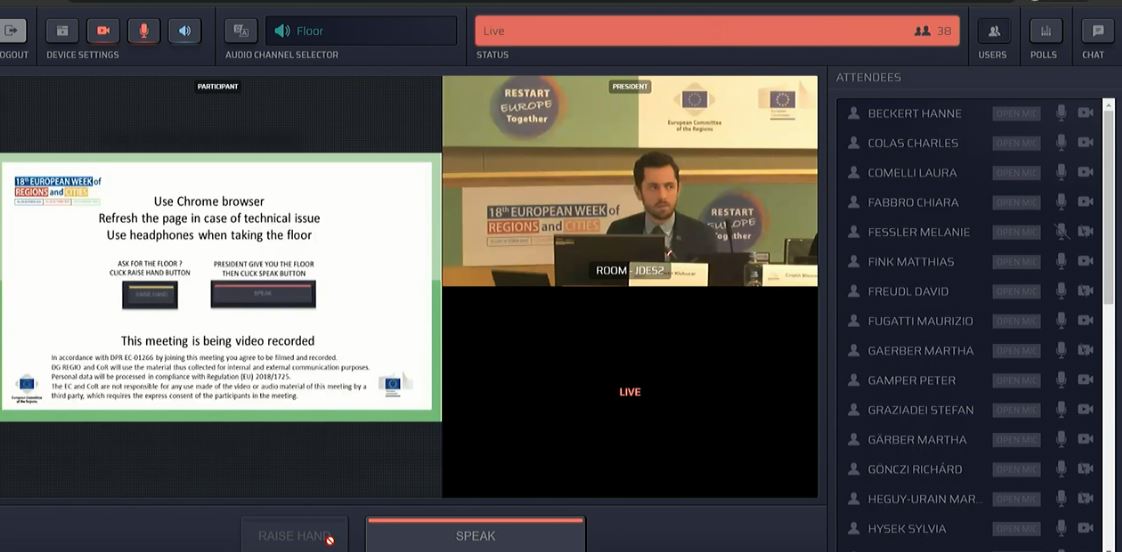This screenshot has width=1122, height=552.
Task: Click microphone icon for Fabbro Chiara
Action: (1061, 202)
